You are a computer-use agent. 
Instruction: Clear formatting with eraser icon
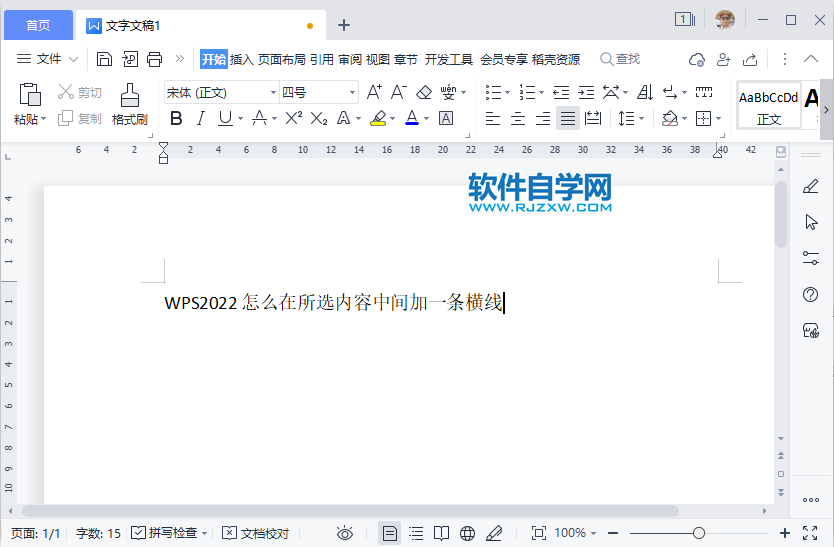pyautogui.click(x=424, y=93)
